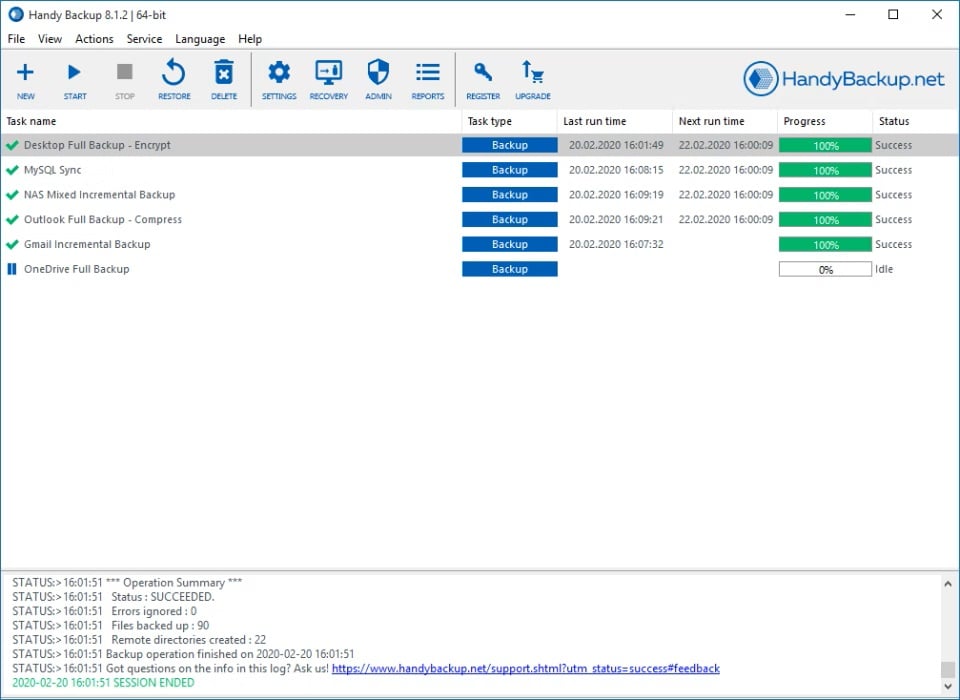Viewport: 960px width, 700px height.
Task: Click the green checkmark beside MySQL Sync
Action: tap(12, 170)
